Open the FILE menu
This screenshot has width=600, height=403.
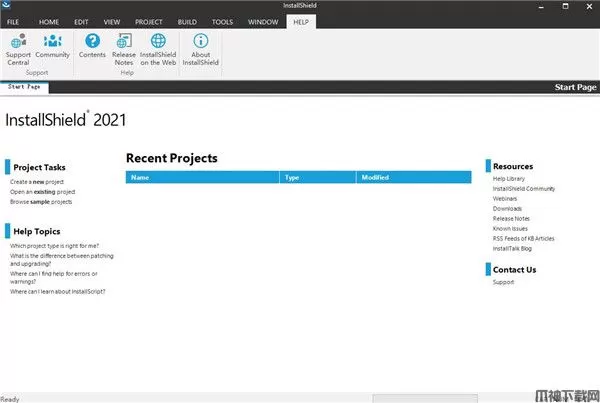[x=13, y=22]
